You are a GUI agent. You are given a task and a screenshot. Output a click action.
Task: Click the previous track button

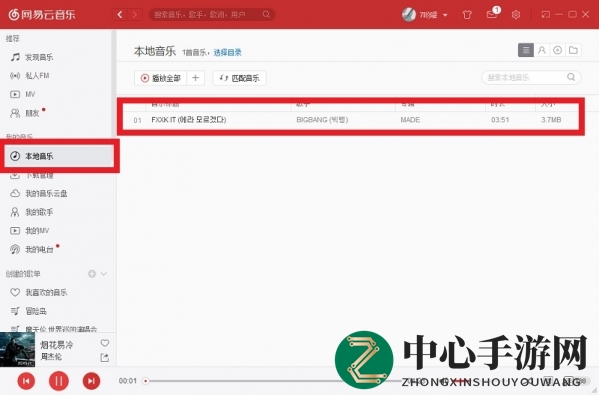[x=26, y=381]
